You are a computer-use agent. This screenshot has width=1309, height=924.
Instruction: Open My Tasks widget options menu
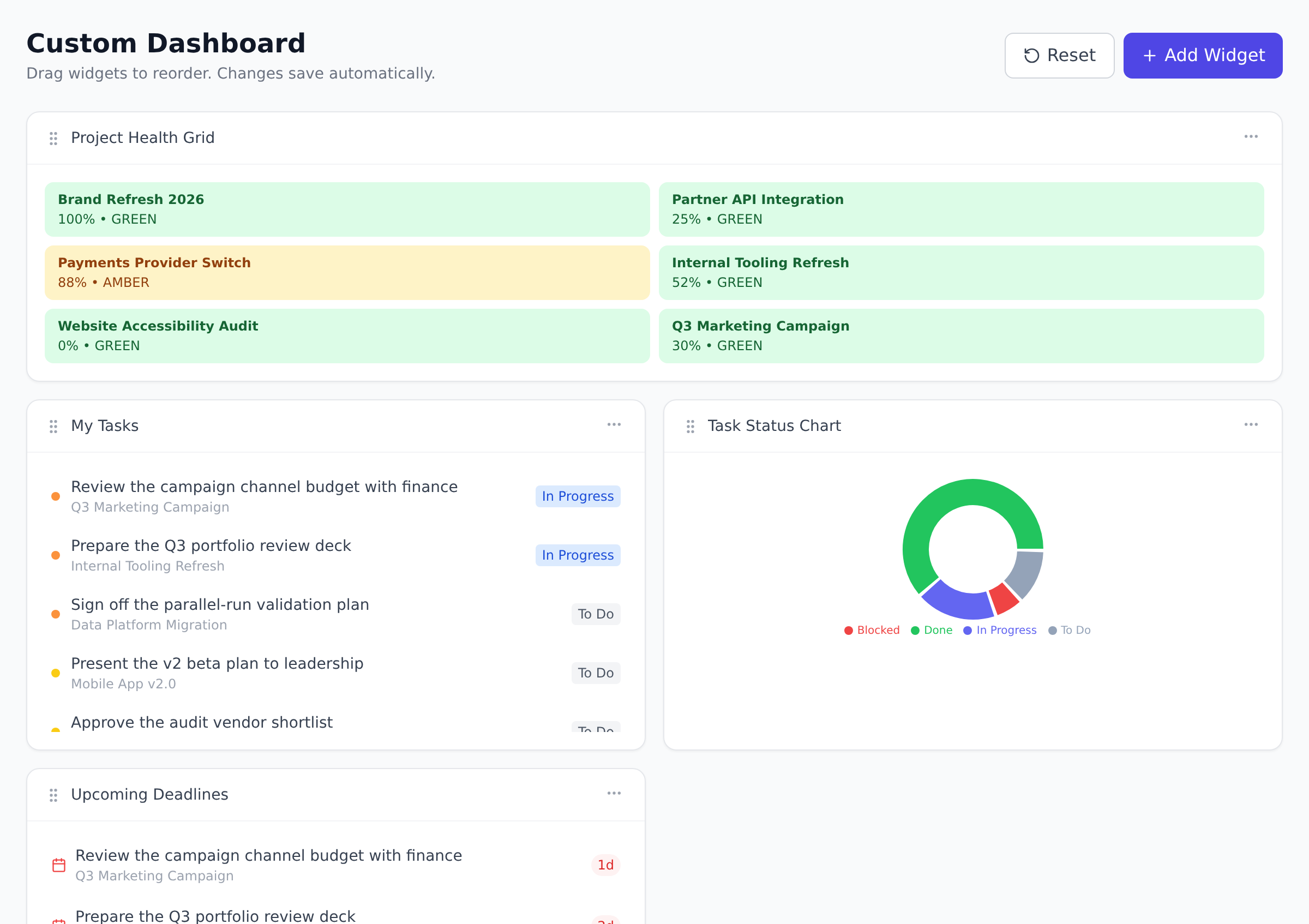point(614,425)
